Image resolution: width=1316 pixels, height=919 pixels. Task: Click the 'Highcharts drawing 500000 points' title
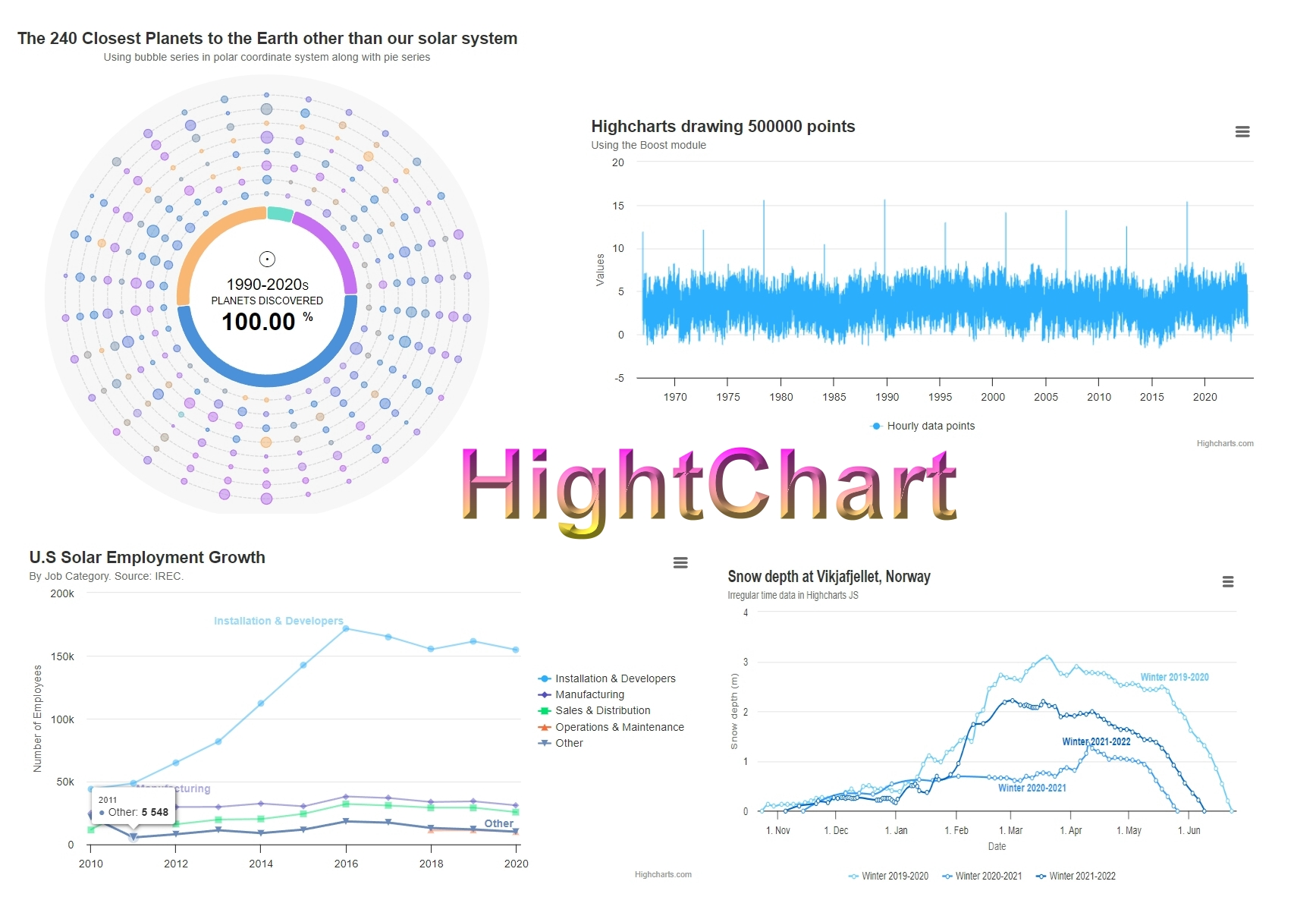click(x=723, y=126)
